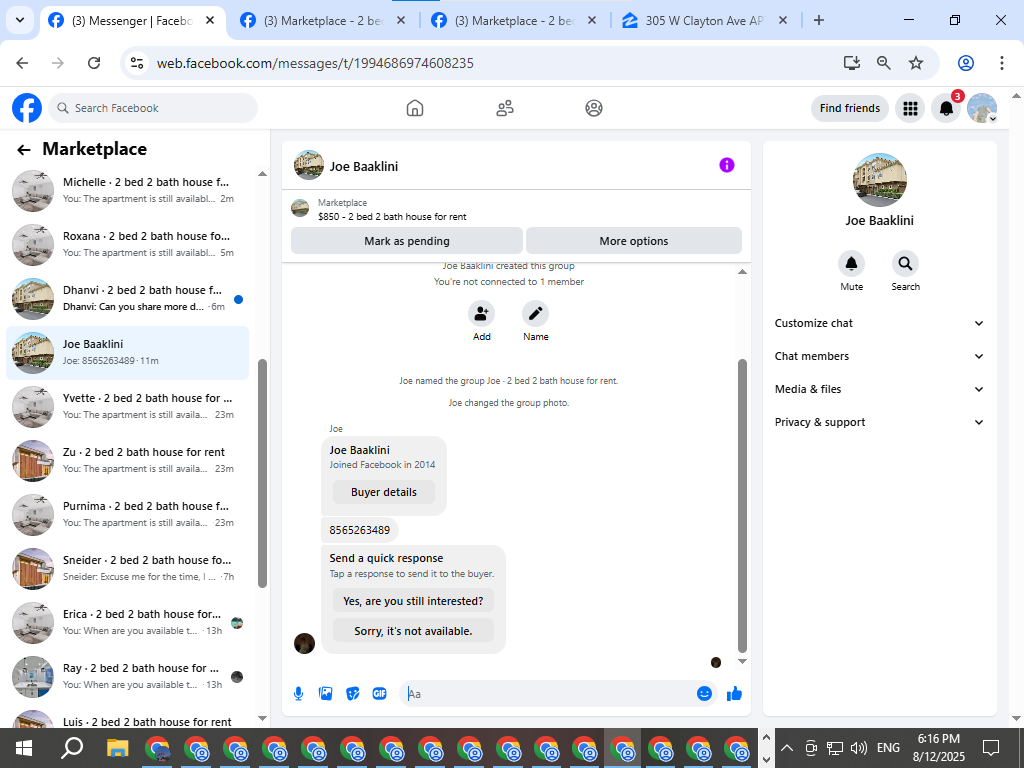Expand Chat members section
This screenshot has width=1024, height=768.
(x=879, y=356)
